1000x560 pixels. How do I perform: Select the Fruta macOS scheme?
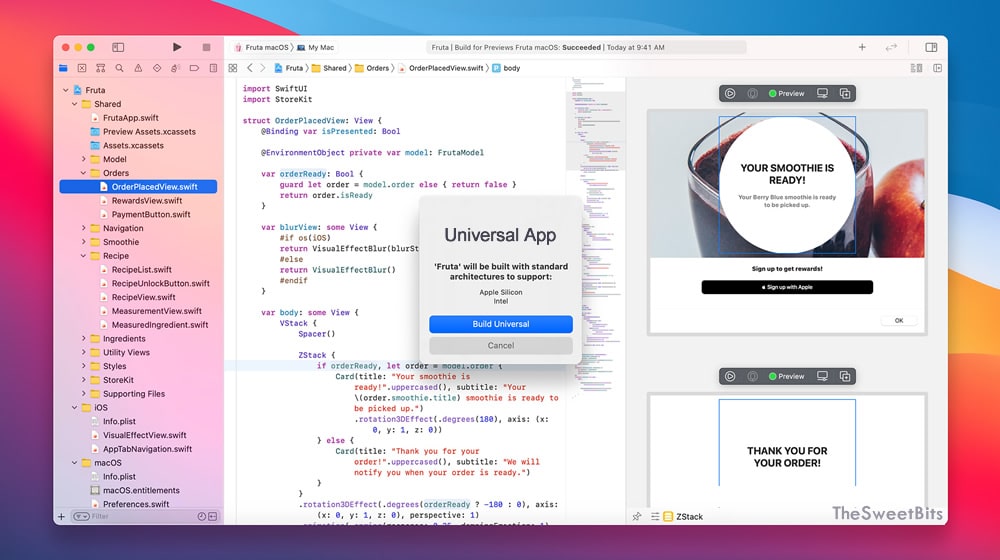click(x=261, y=47)
